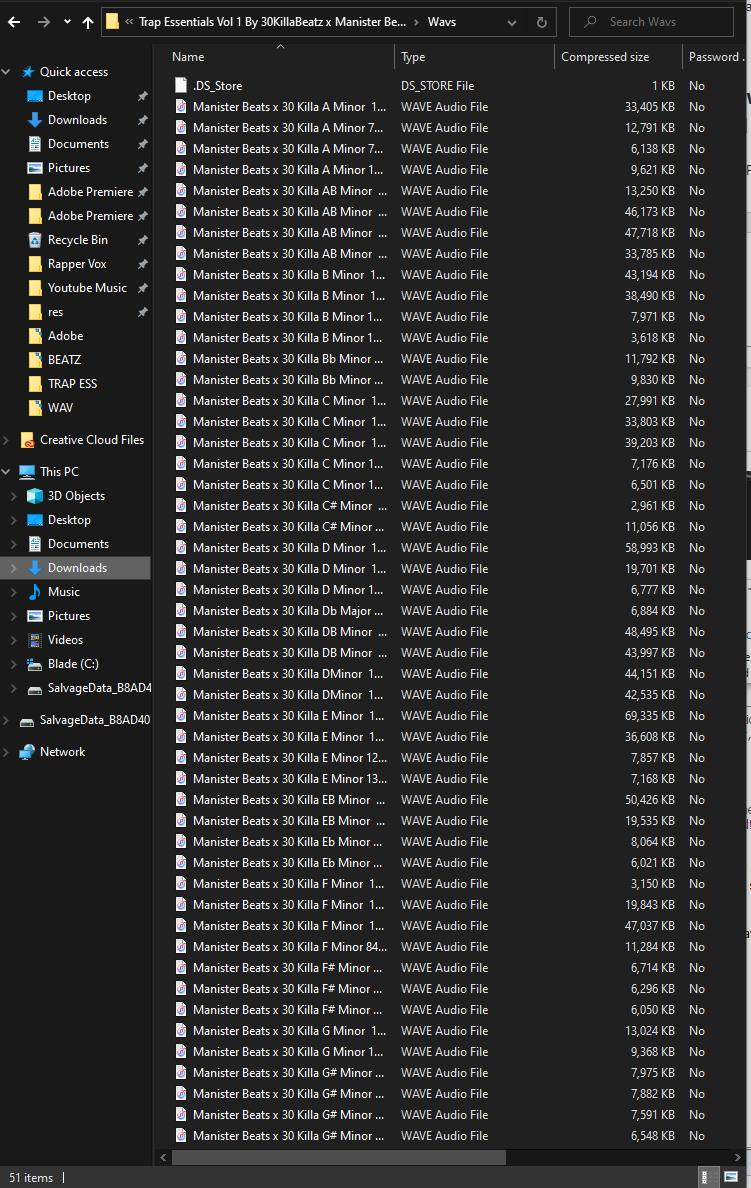
Task: Switch to details view in status bar
Action: [708, 1177]
